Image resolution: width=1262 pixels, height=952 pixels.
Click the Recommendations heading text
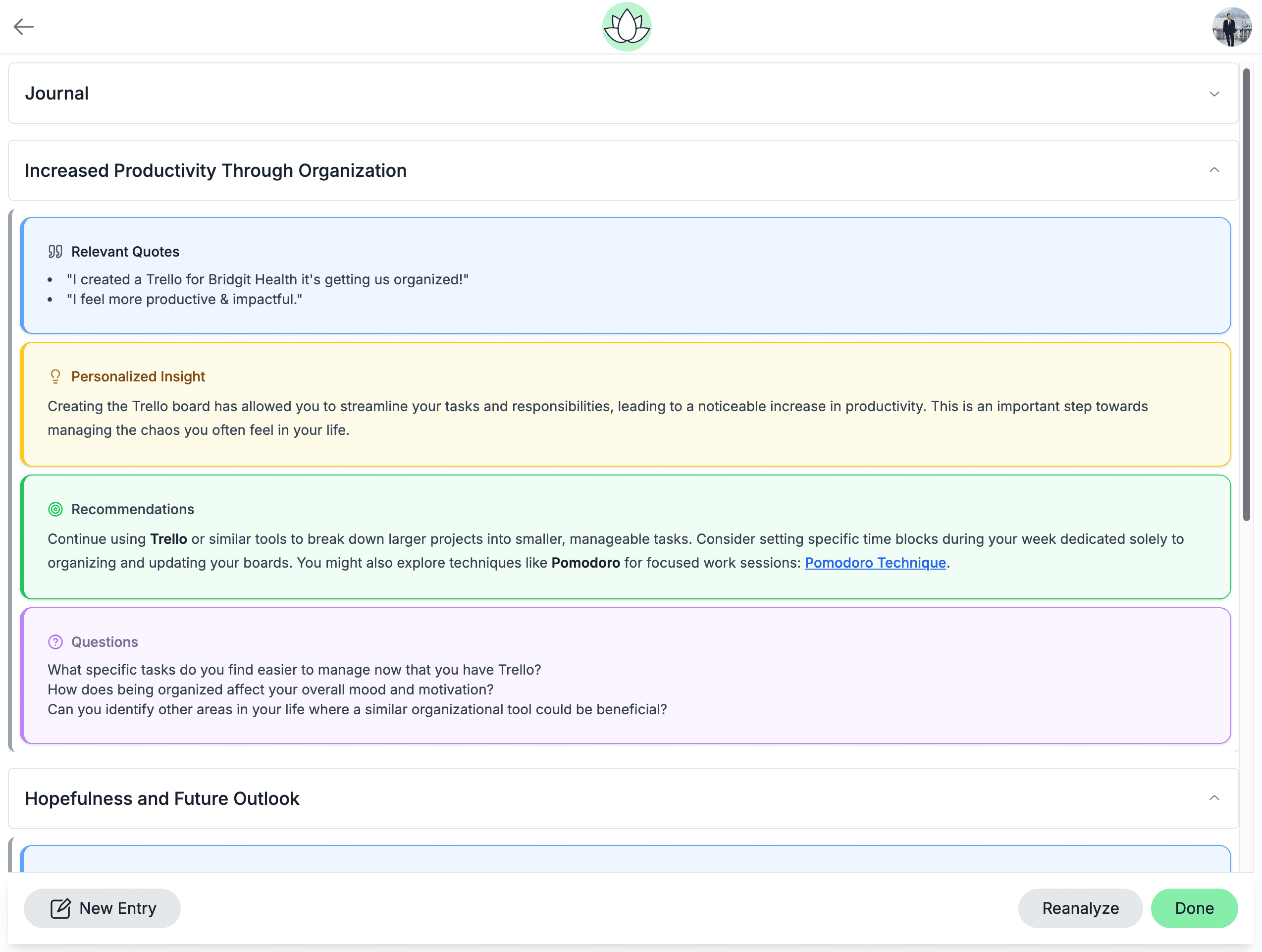pyautogui.click(x=132, y=509)
